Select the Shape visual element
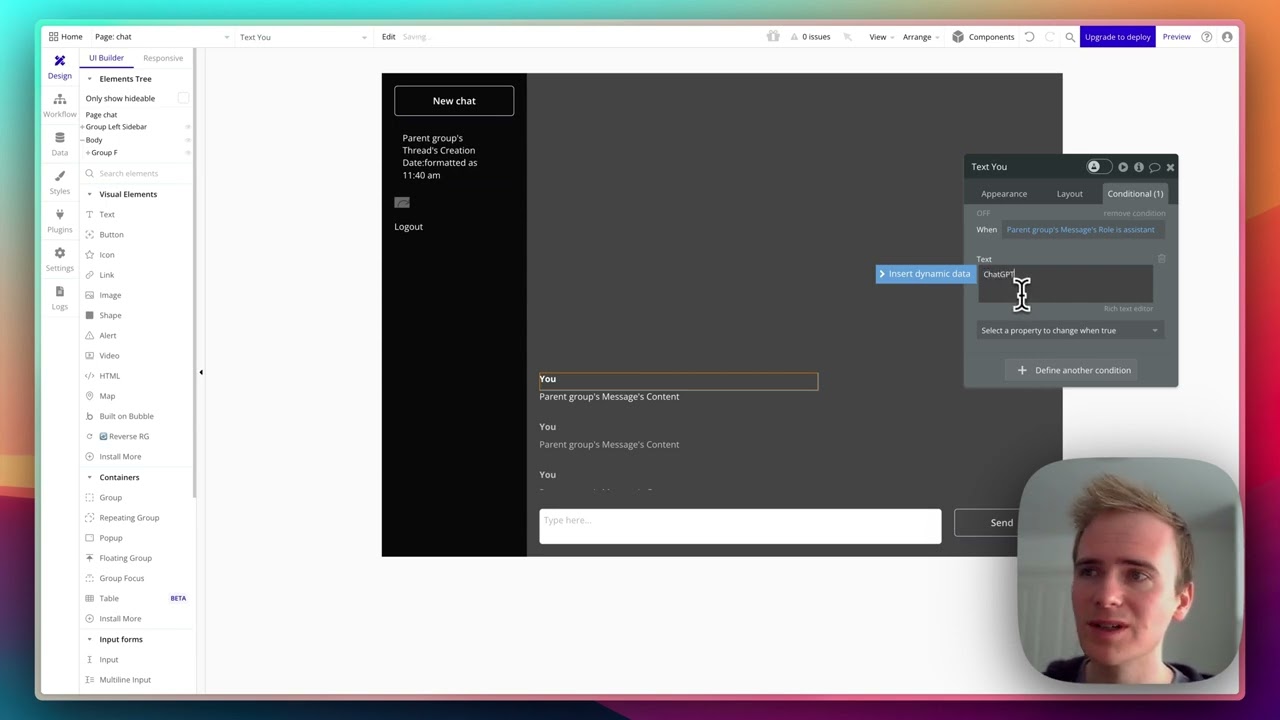This screenshot has width=1280, height=720. click(x=110, y=315)
